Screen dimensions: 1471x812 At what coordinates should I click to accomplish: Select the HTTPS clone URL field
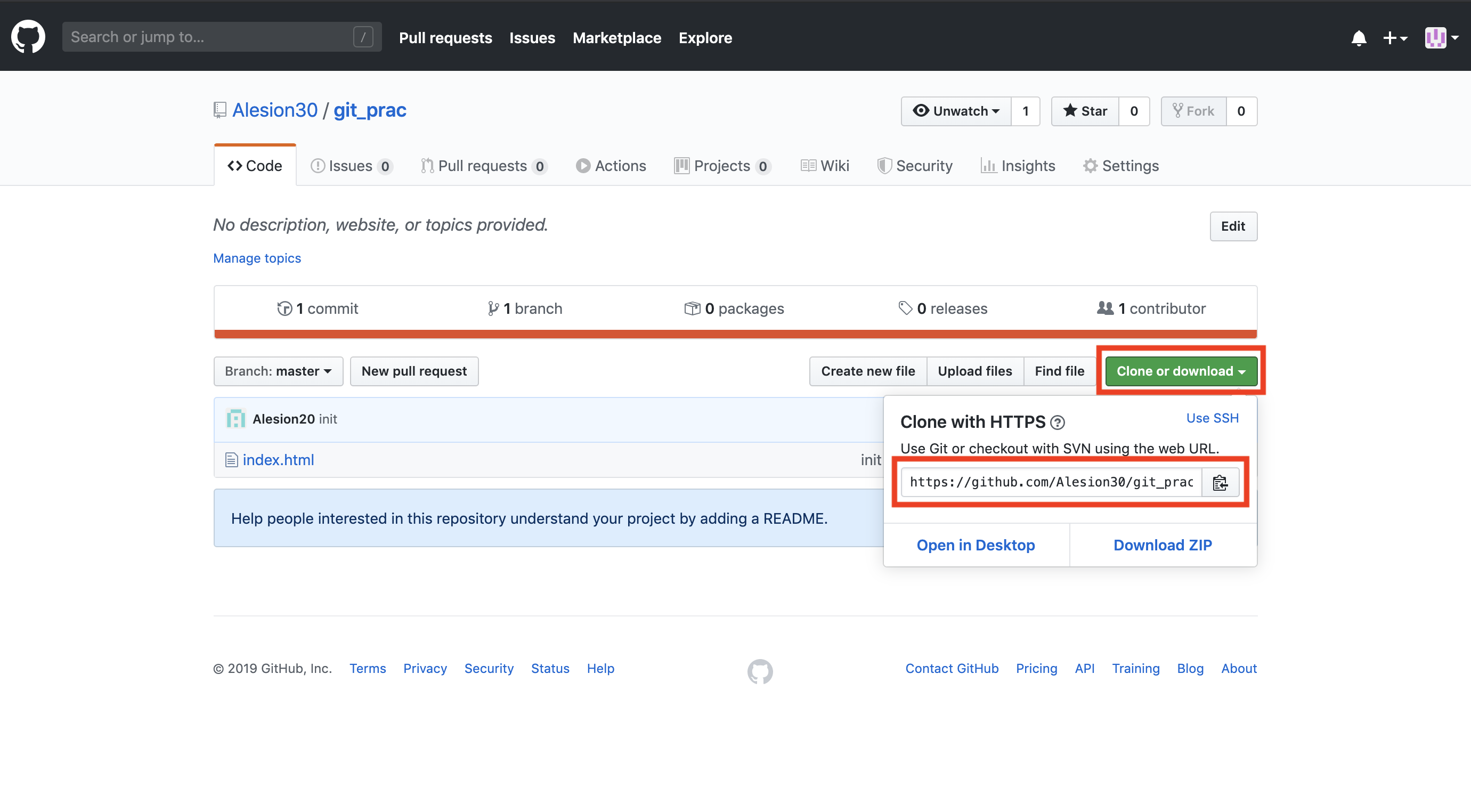(x=1051, y=482)
